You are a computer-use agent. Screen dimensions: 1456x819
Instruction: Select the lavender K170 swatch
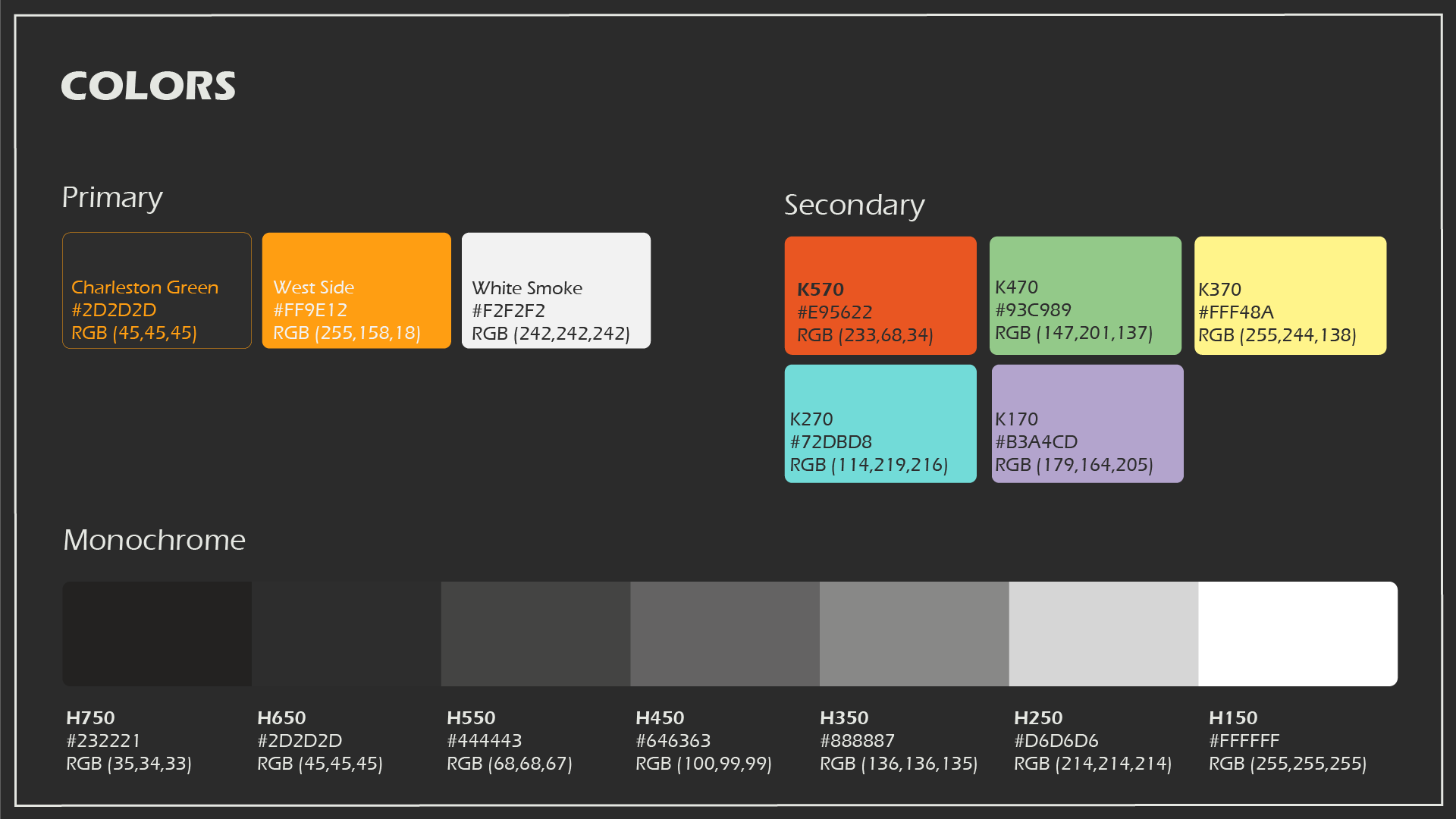[1087, 423]
